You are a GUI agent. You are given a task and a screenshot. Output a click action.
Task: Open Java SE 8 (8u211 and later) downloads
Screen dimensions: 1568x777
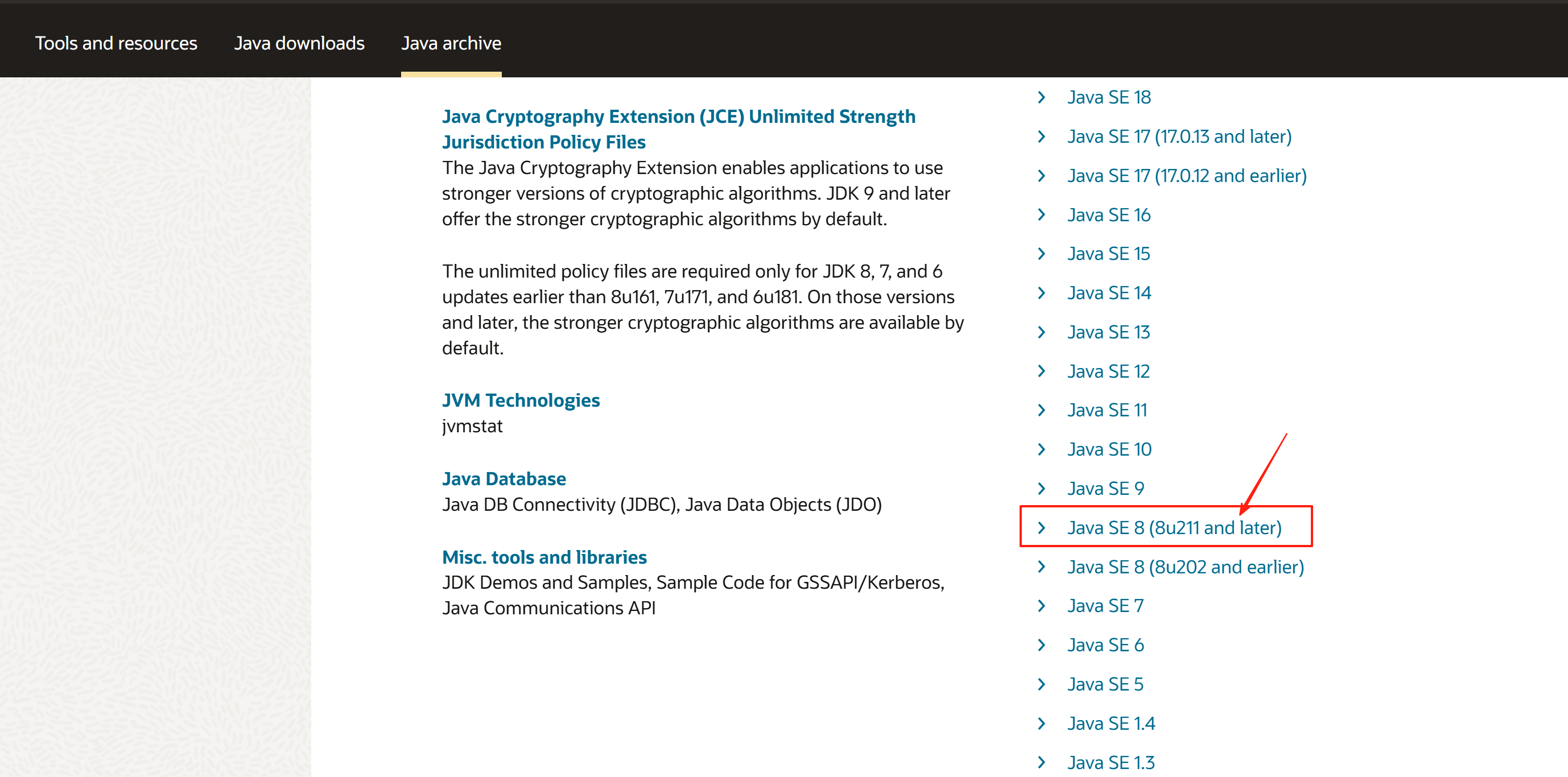(1174, 527)
